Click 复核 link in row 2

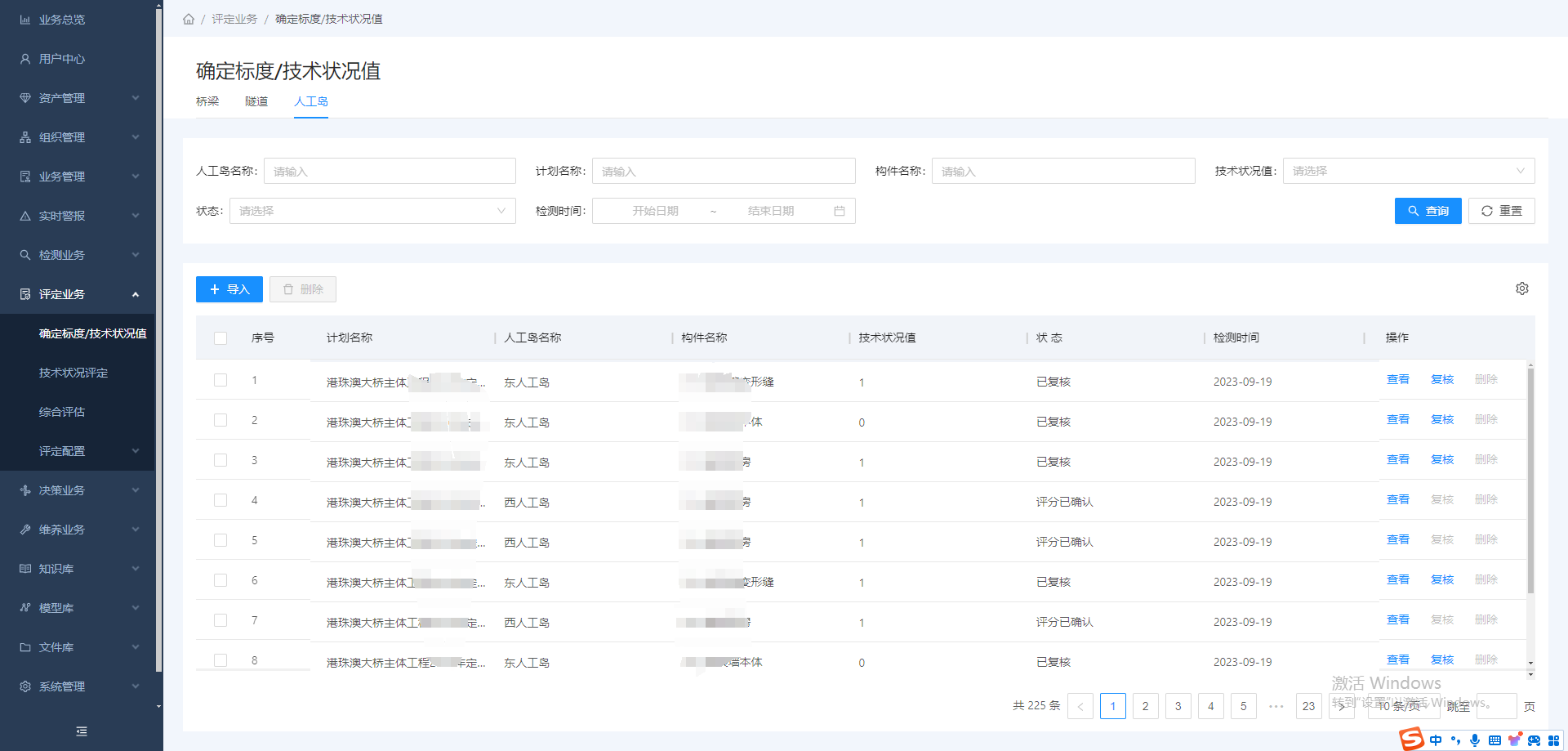pyautogui.click(x=1442, y=420)
